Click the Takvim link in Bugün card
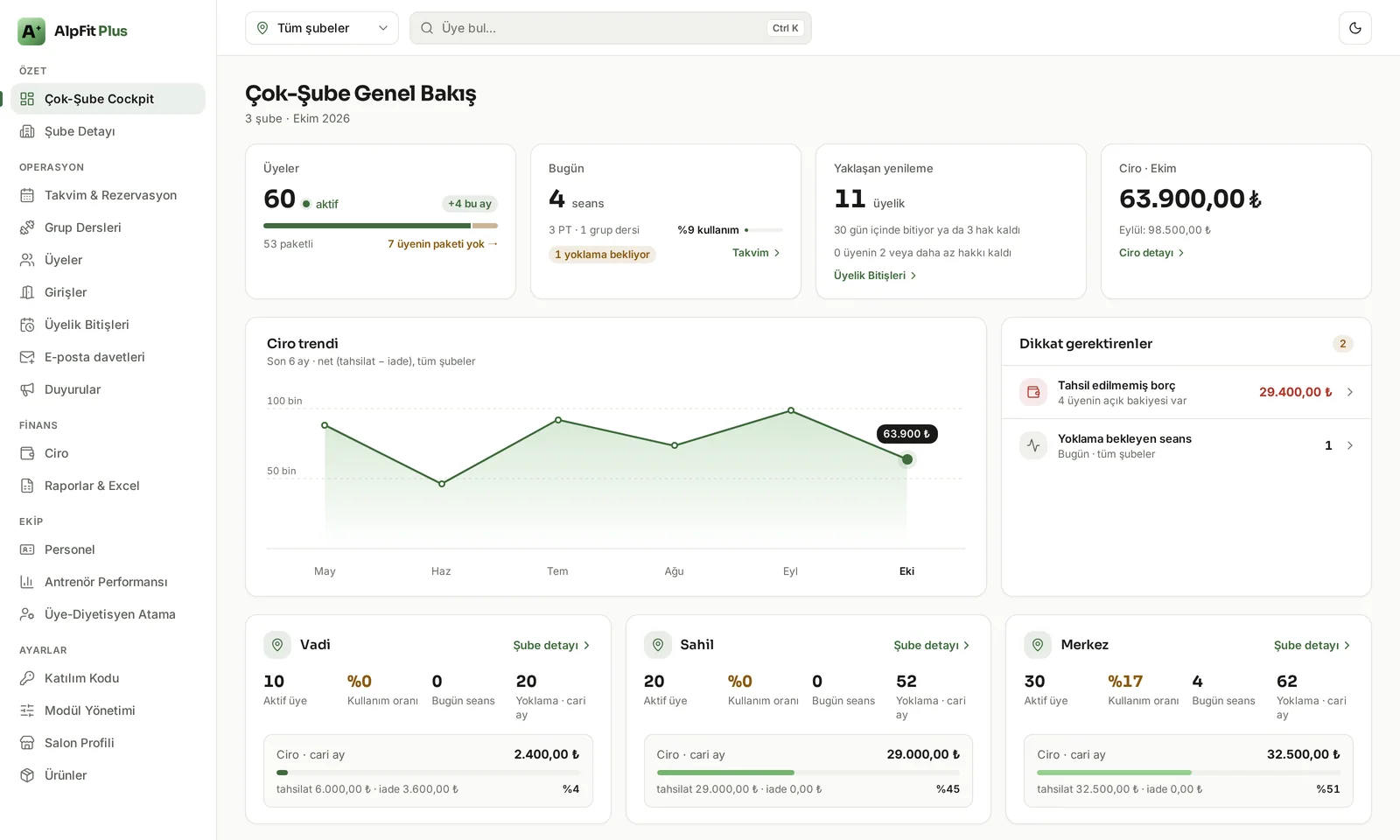Screen dimensions: 1400x840 click(x=756, y=253)
